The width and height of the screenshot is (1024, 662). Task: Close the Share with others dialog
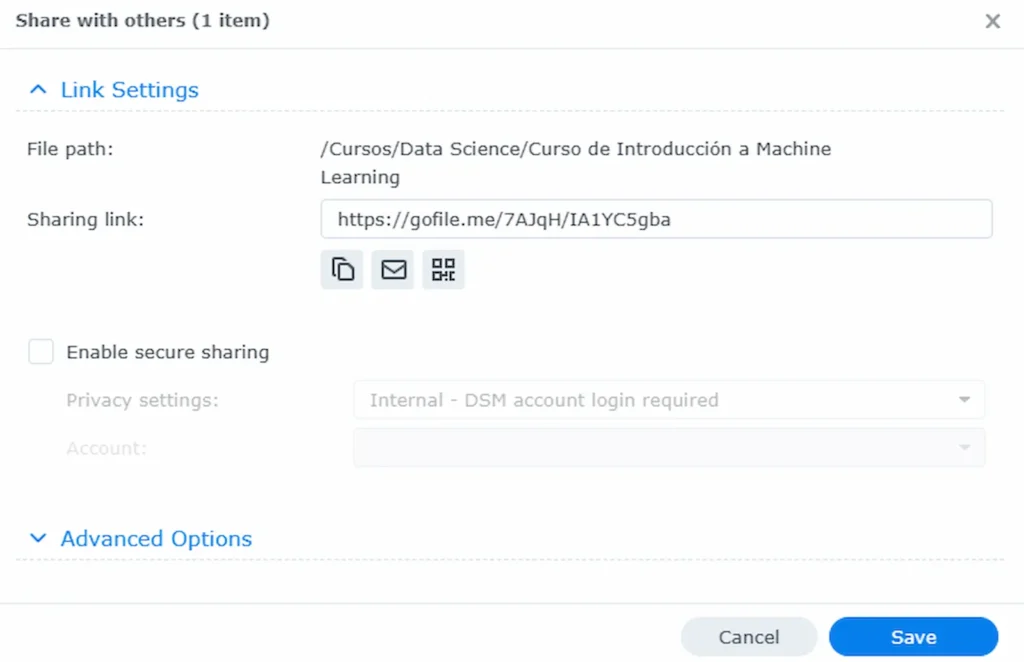[992, 21]
